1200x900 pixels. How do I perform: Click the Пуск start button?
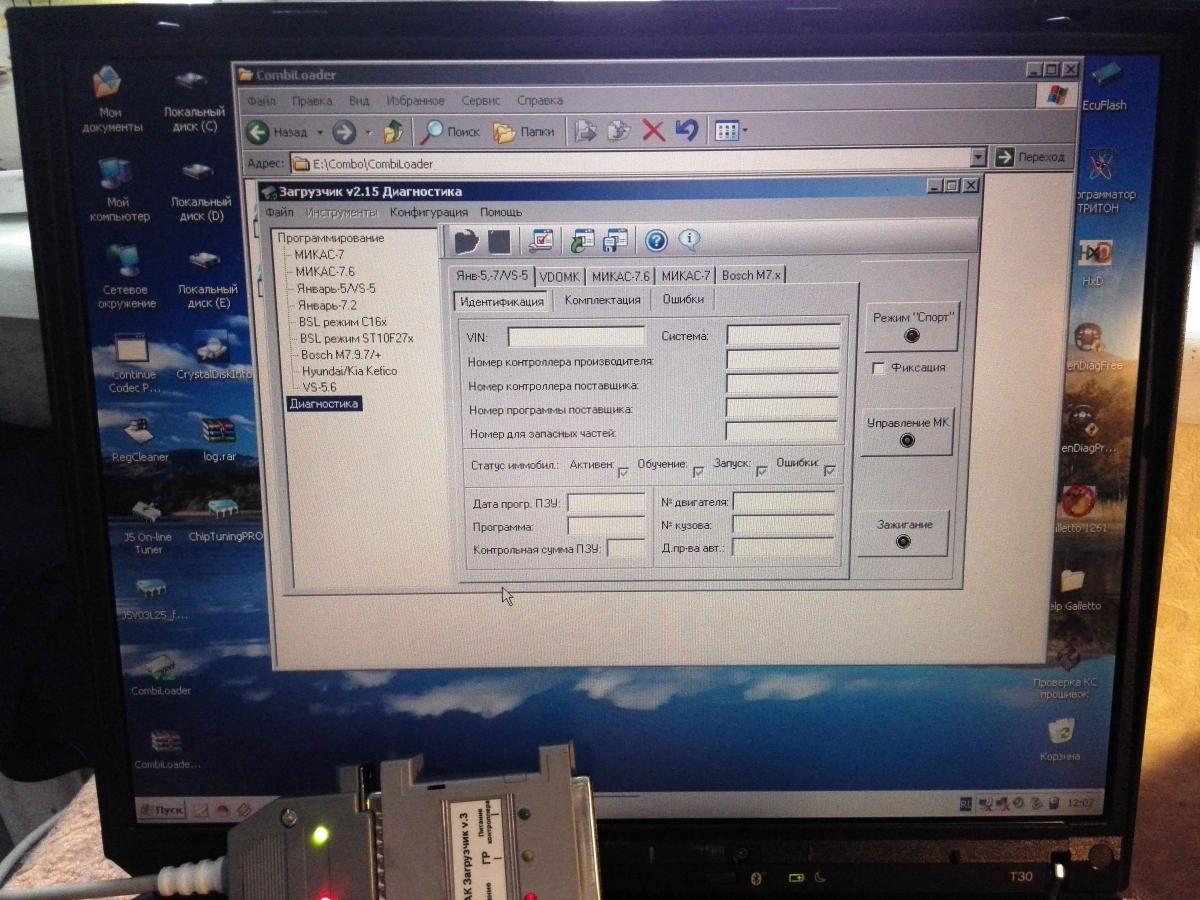[x=160, y=809]
